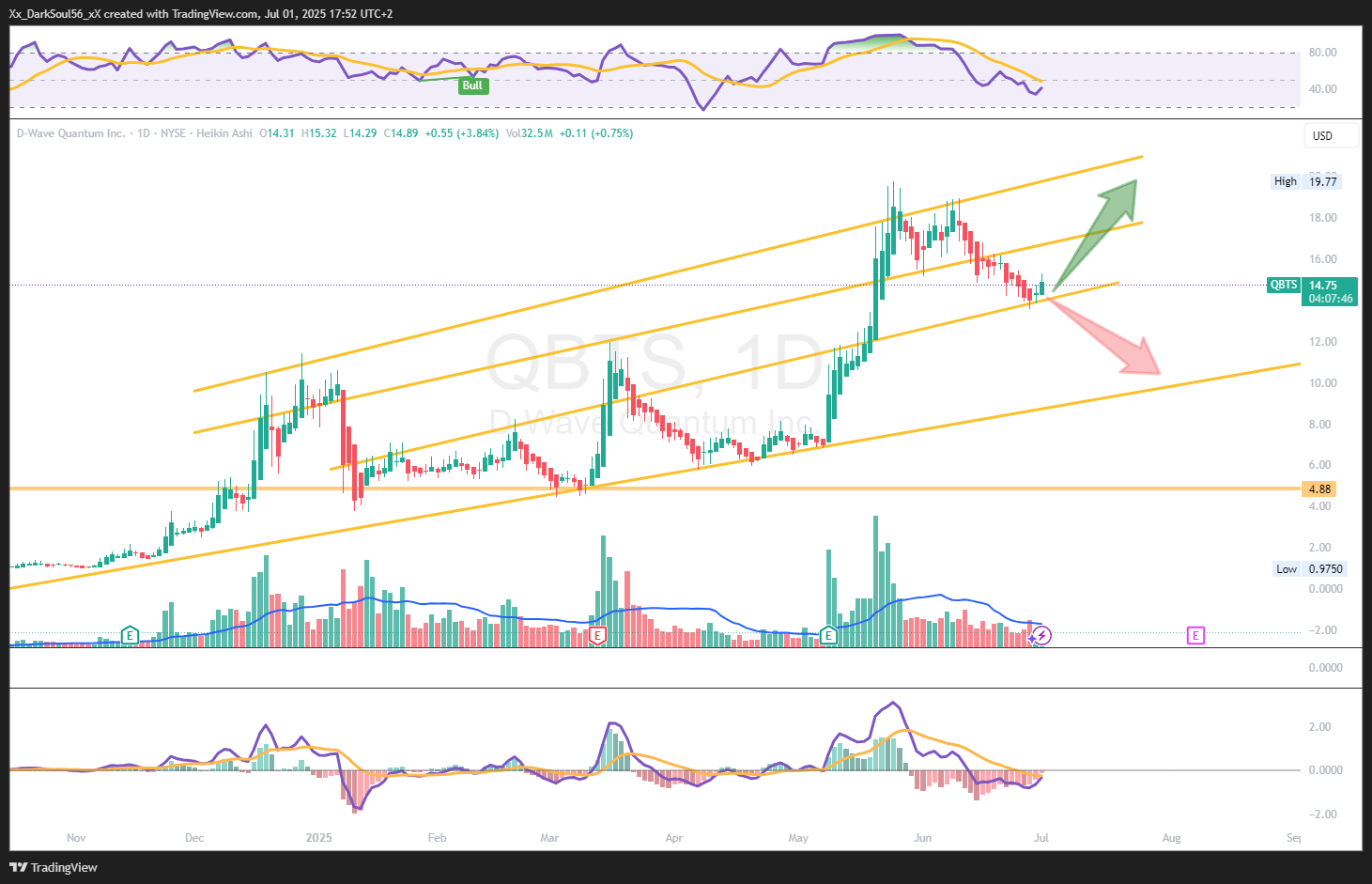This screenshot has width=1372, height=884.
Task: Click the 16.00 price scale label
Action: pyautogui.click(x=1323, y=259)
